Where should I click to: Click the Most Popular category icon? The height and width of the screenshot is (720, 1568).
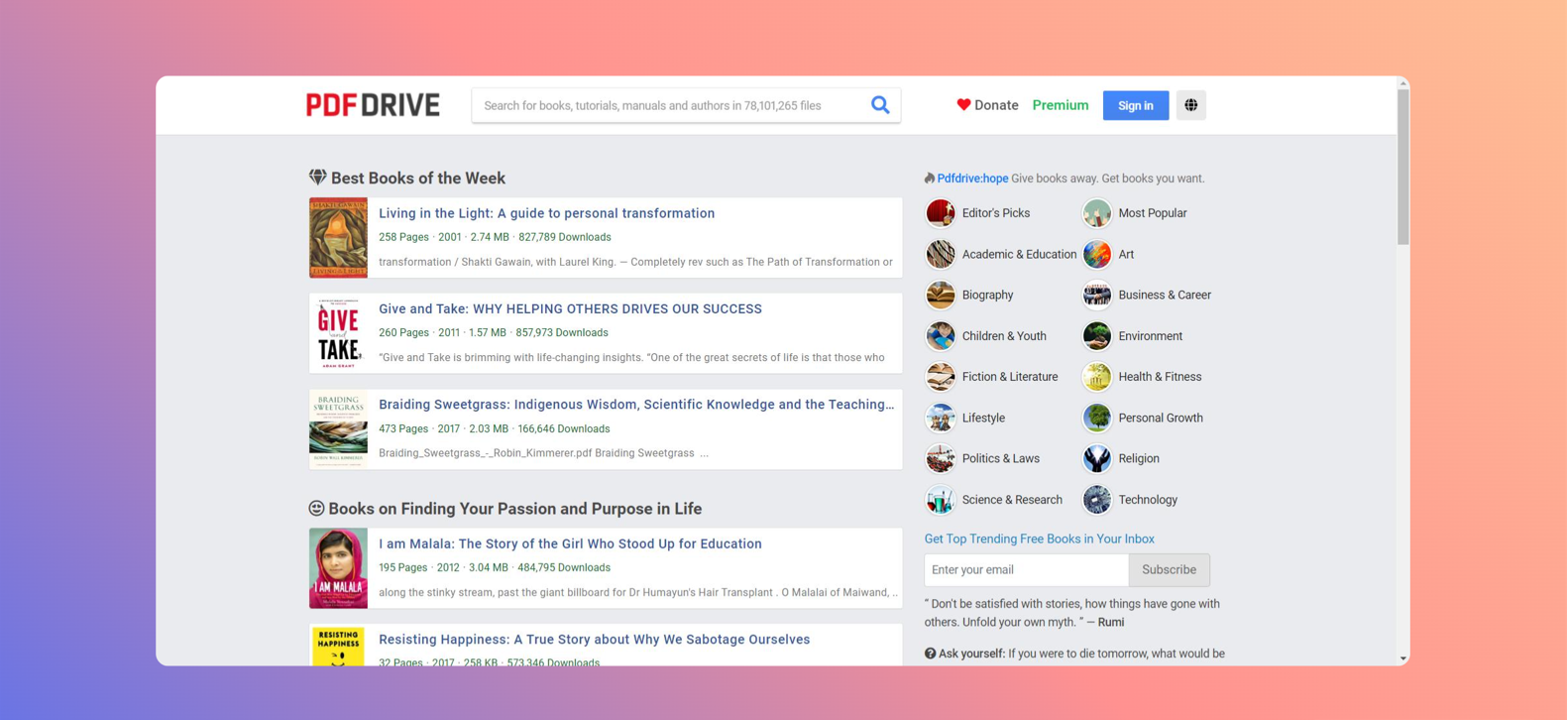(1097, 213)
